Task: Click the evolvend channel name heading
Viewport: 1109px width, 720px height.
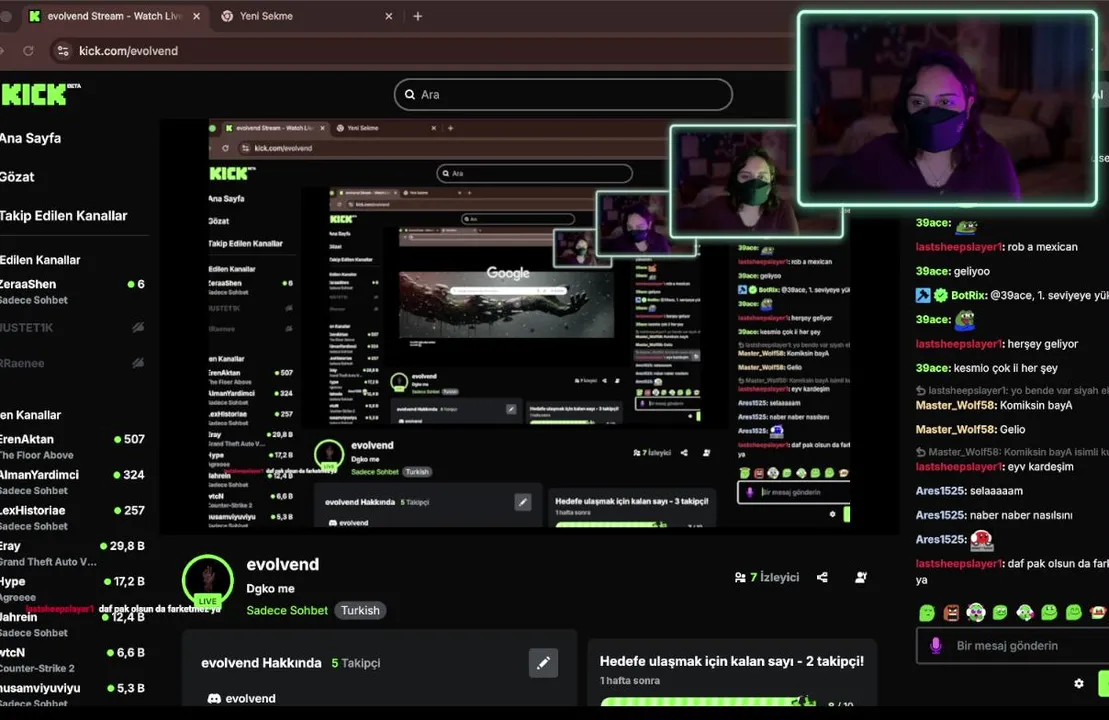Action: 283,564
